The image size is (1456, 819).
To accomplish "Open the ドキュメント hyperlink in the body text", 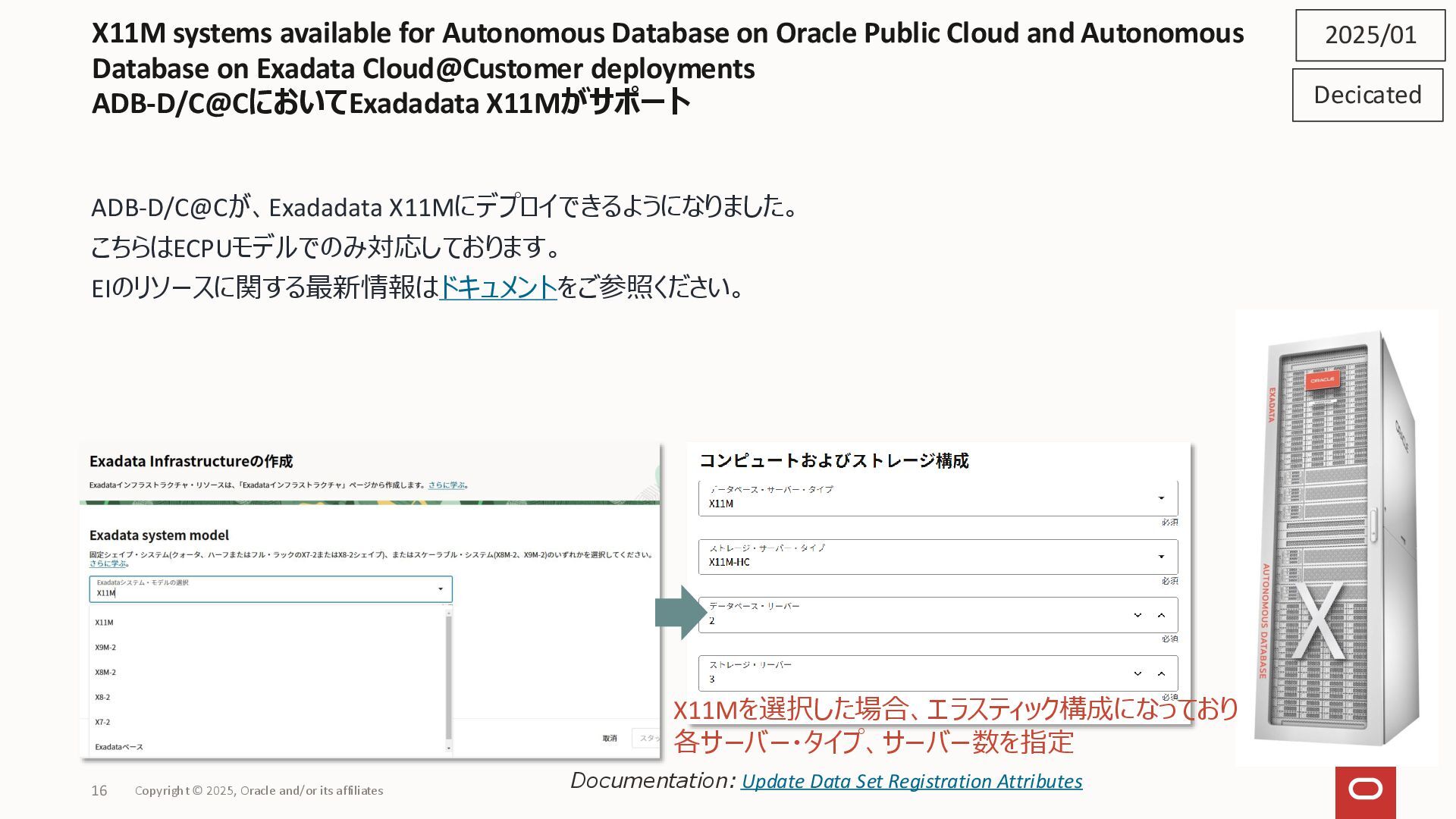I will [497, 287].
